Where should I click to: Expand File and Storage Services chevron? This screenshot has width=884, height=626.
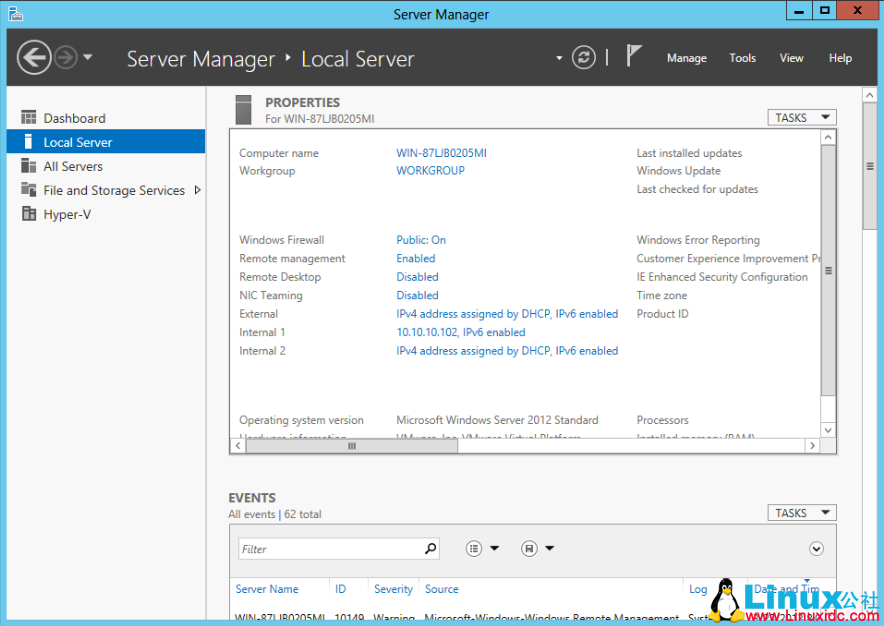(198, 190)
